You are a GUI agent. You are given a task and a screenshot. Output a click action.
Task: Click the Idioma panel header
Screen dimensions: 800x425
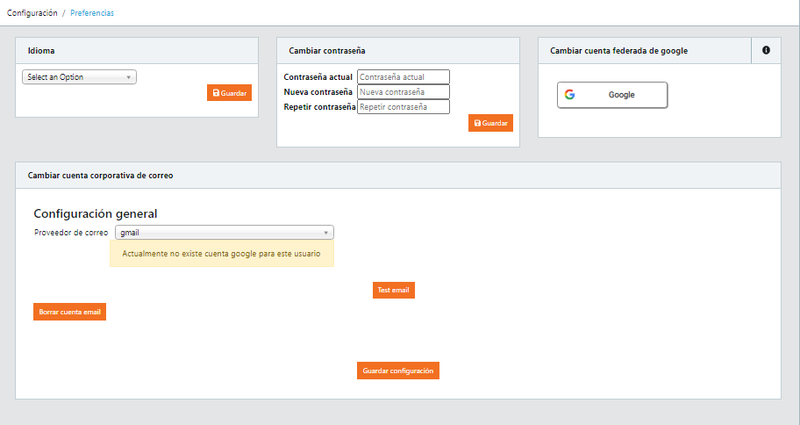click(41, 50)
